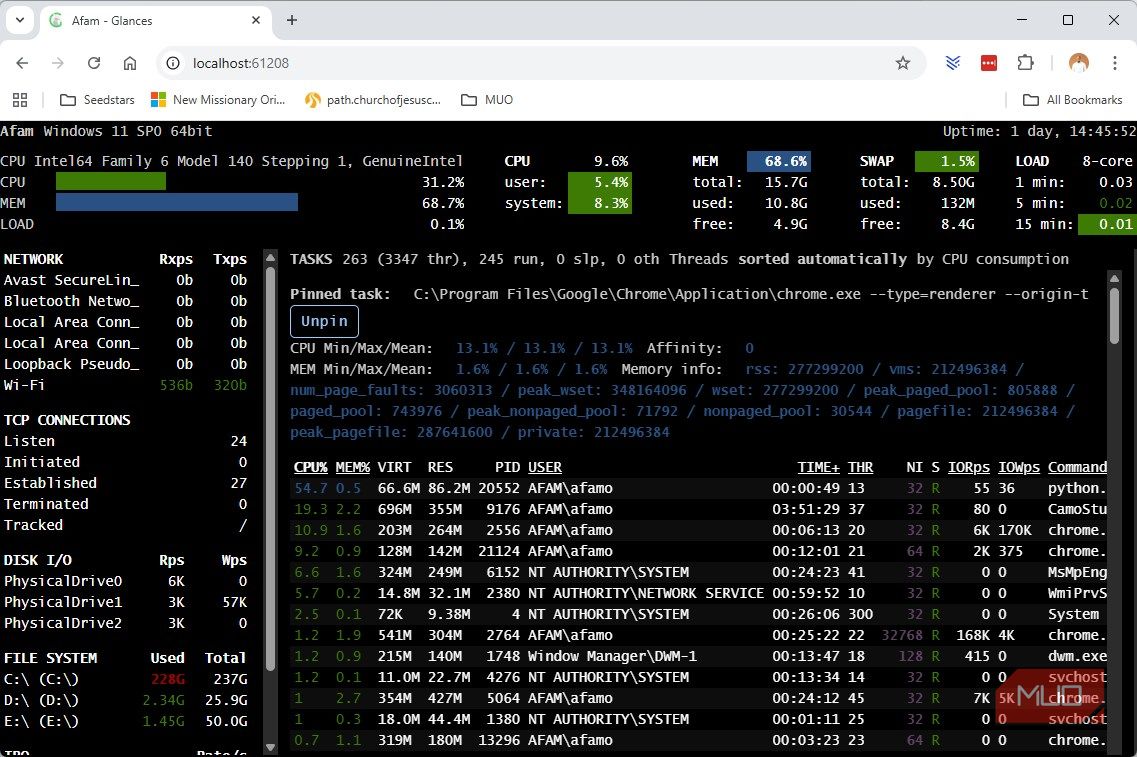
Task: Click the TCP CONNECTIONS section heading
Action: tap(67, 421)
